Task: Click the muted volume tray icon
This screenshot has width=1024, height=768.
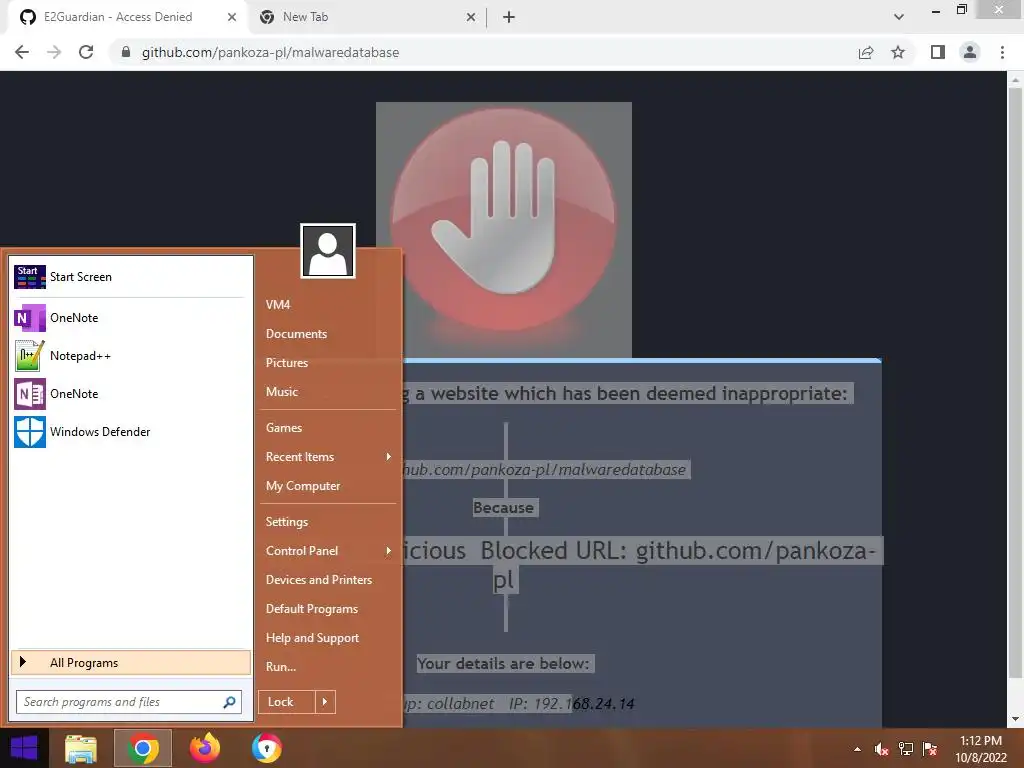Action: (x=881, y=749)
